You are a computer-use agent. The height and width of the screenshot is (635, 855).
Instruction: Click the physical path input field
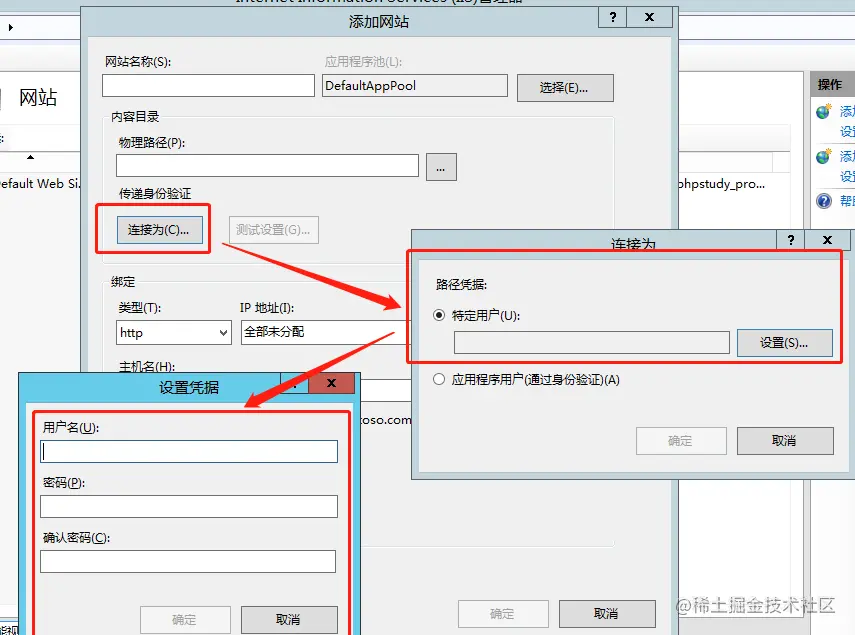[267, 166]
